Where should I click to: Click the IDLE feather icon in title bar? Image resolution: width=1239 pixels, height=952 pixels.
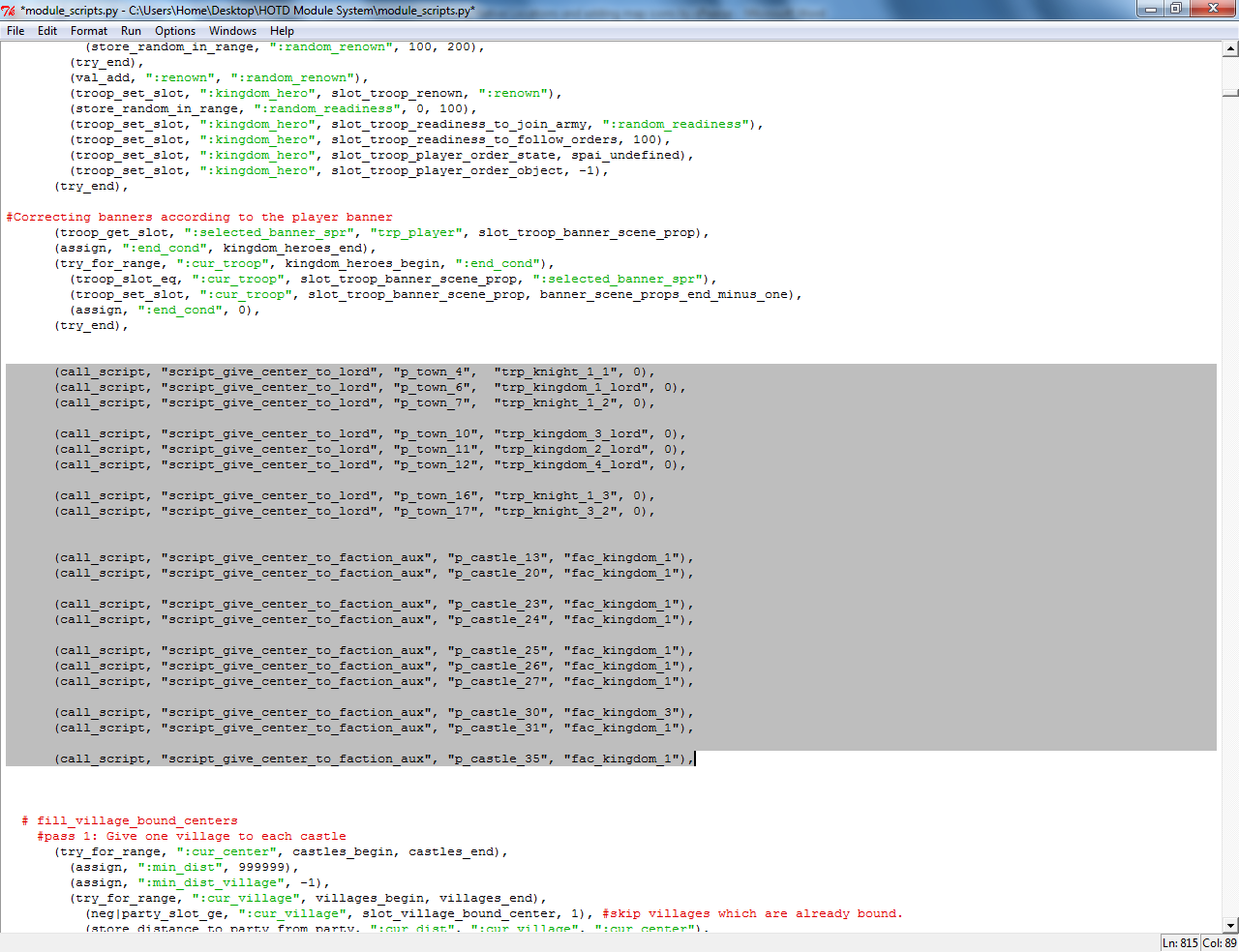9,10
